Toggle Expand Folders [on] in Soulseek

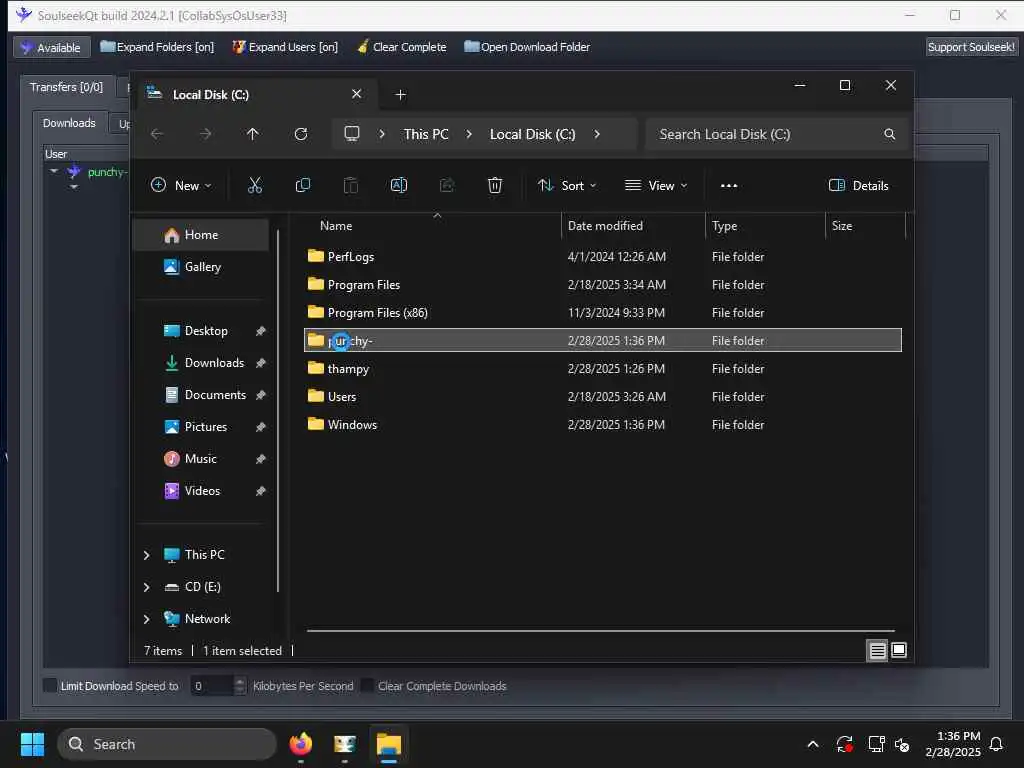pyautogui.click(x=157, y=47)
